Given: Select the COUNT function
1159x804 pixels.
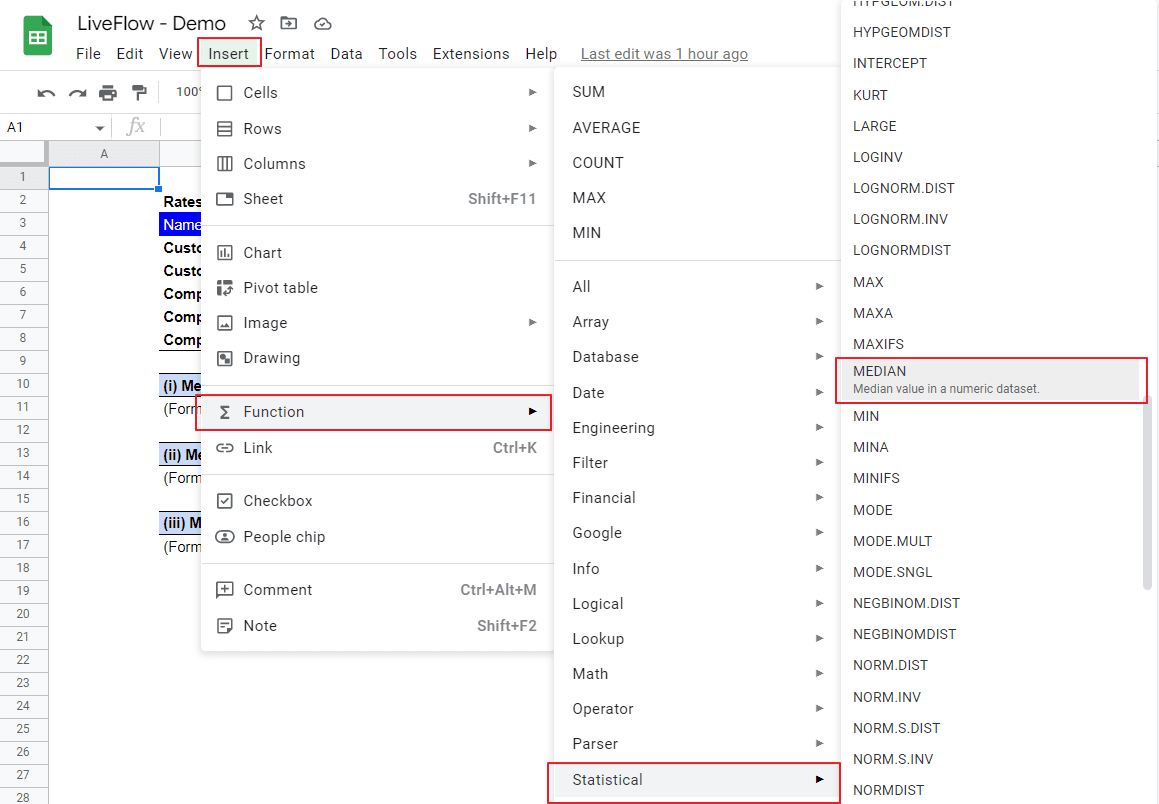Looking at the screenshot, I should tap(697, 163).
